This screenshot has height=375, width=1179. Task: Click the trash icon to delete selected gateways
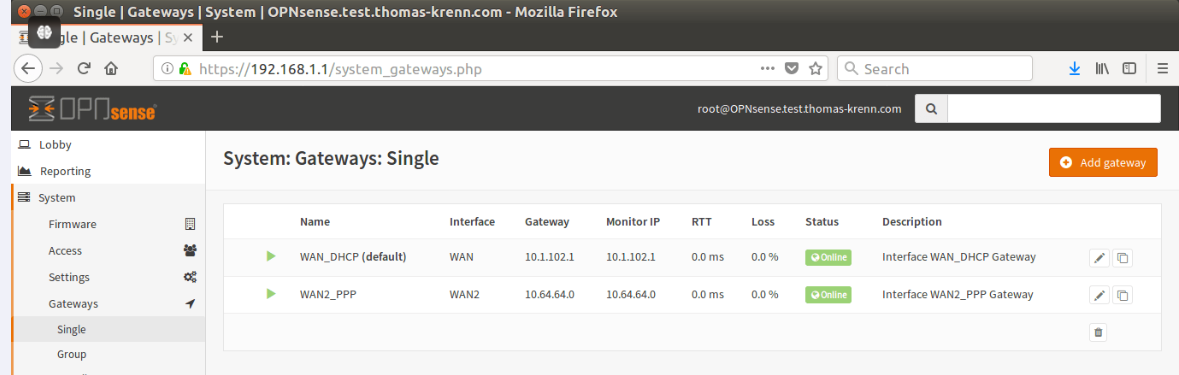click(x=1099, y=332)
